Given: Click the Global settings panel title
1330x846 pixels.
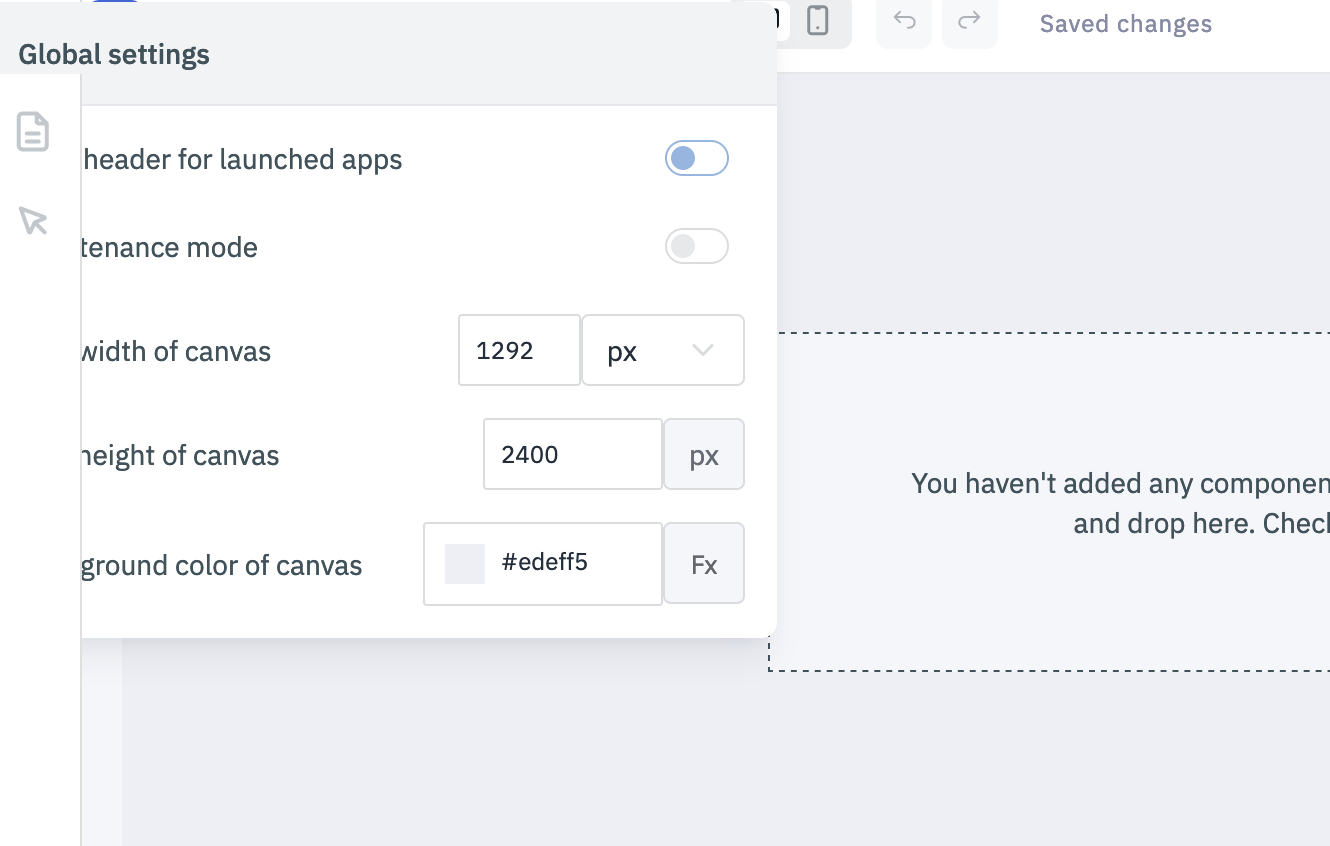Looking at the screenshot, I should point(112,54).
